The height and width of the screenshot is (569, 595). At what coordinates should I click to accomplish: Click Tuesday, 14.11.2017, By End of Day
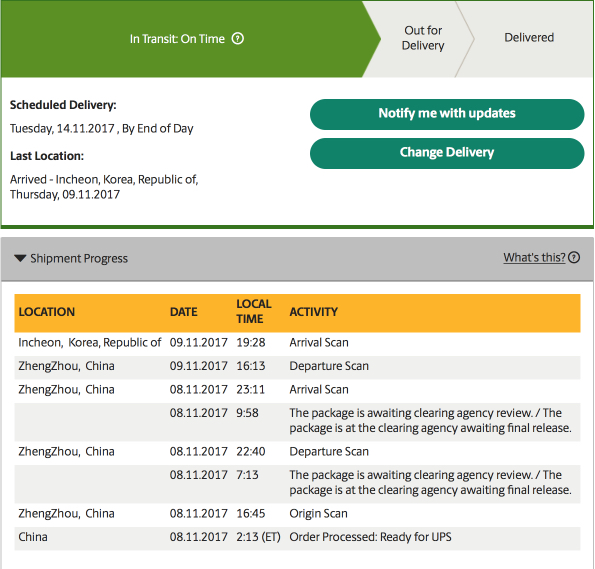(102, 129)
